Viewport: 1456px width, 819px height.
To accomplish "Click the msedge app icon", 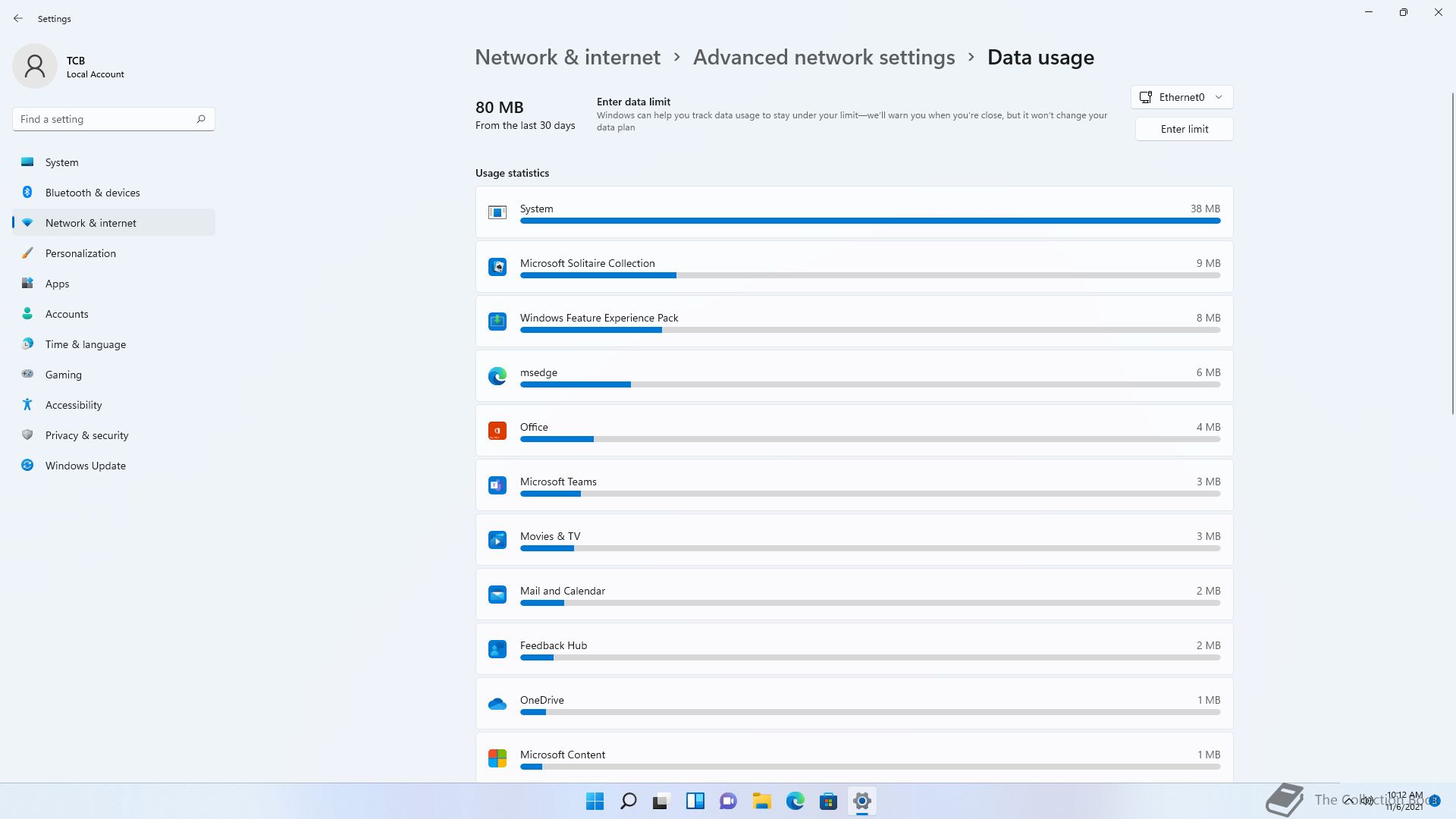I will click(x=497, y=376).
